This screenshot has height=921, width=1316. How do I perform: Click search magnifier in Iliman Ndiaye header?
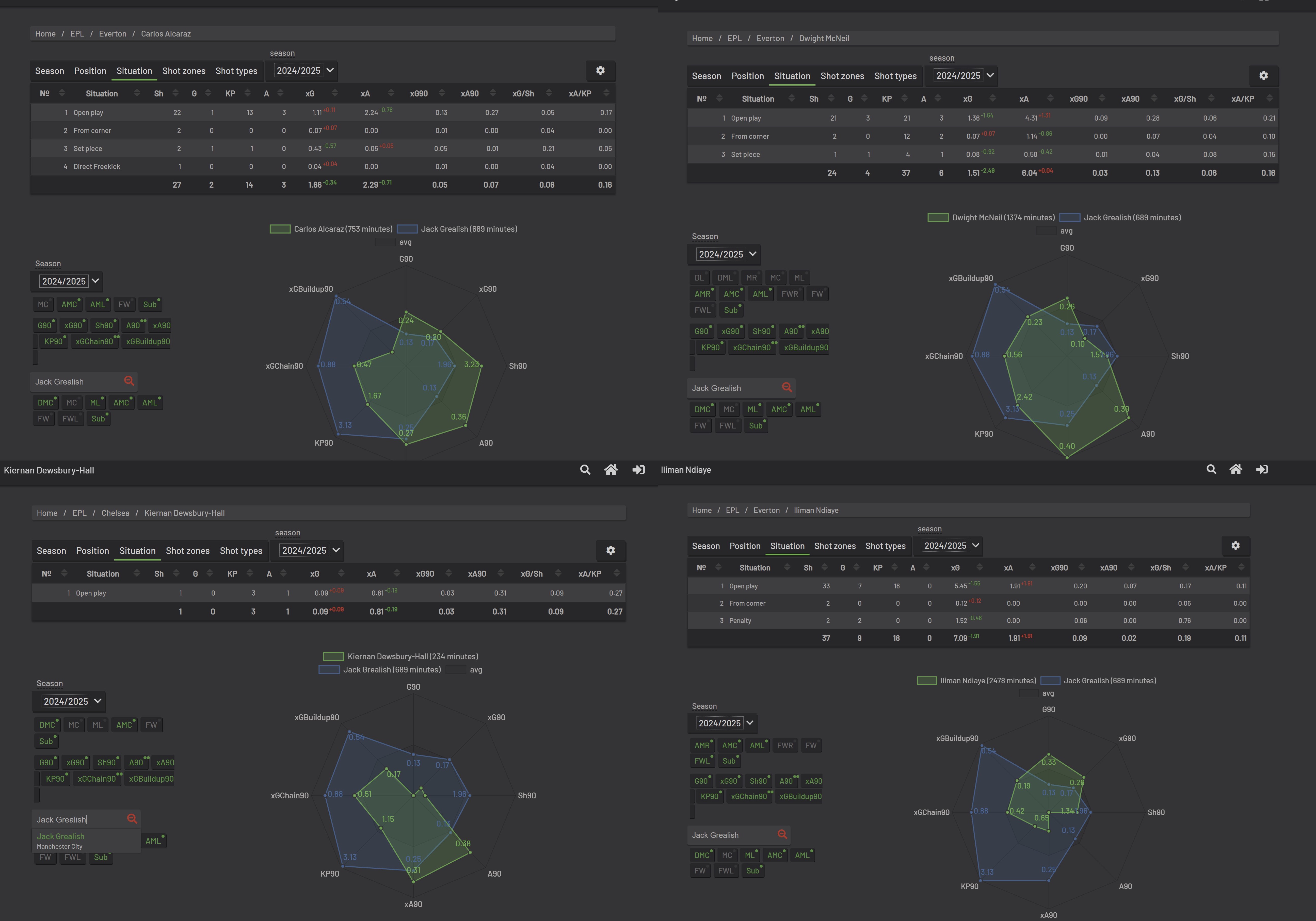point(1211,469)
